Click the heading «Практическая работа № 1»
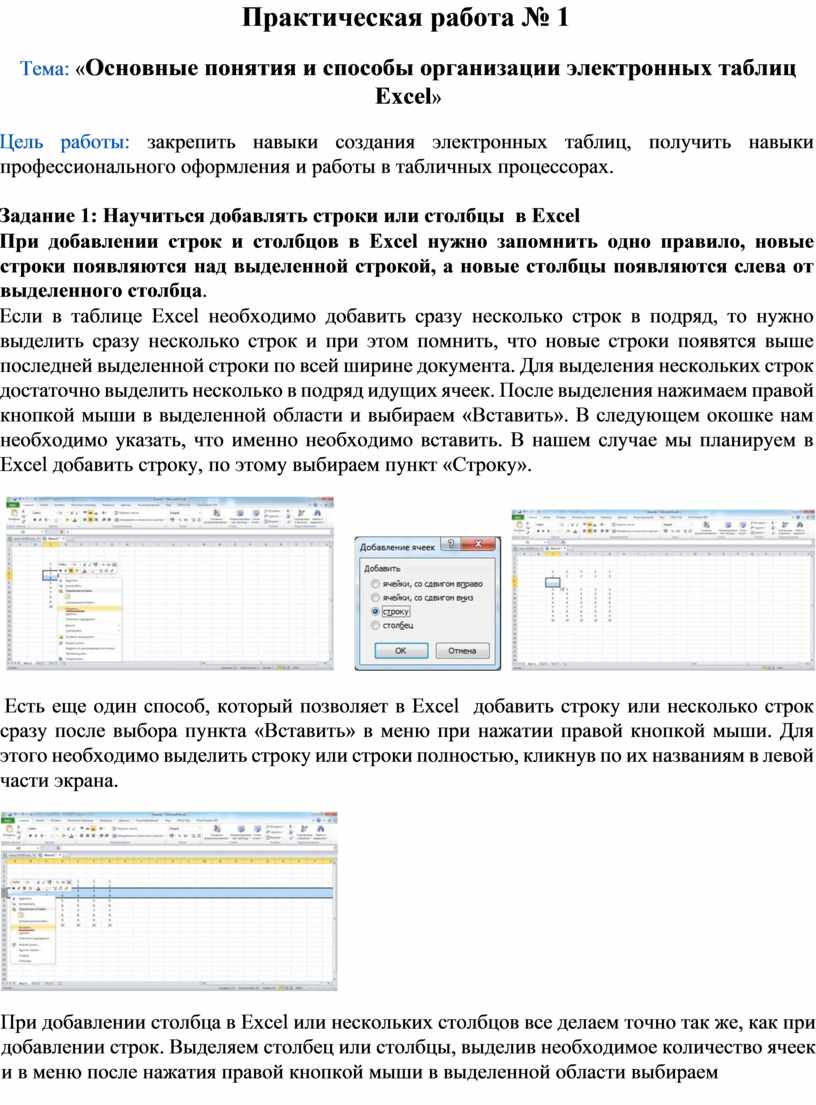This screenshot has height=1105, width=816. pos(405,18)
